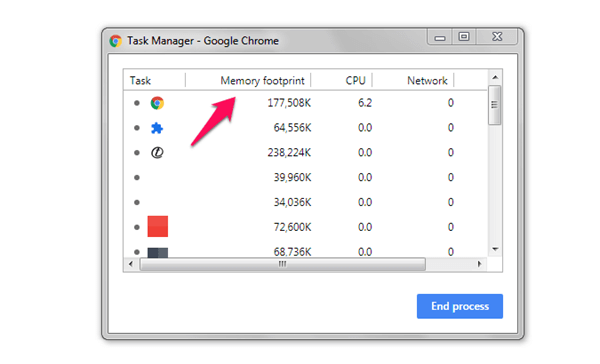This screenshot has width=600, height=364.
Task: Click the horizontal scrollbar thumb
Action: (x=283, y=264)
